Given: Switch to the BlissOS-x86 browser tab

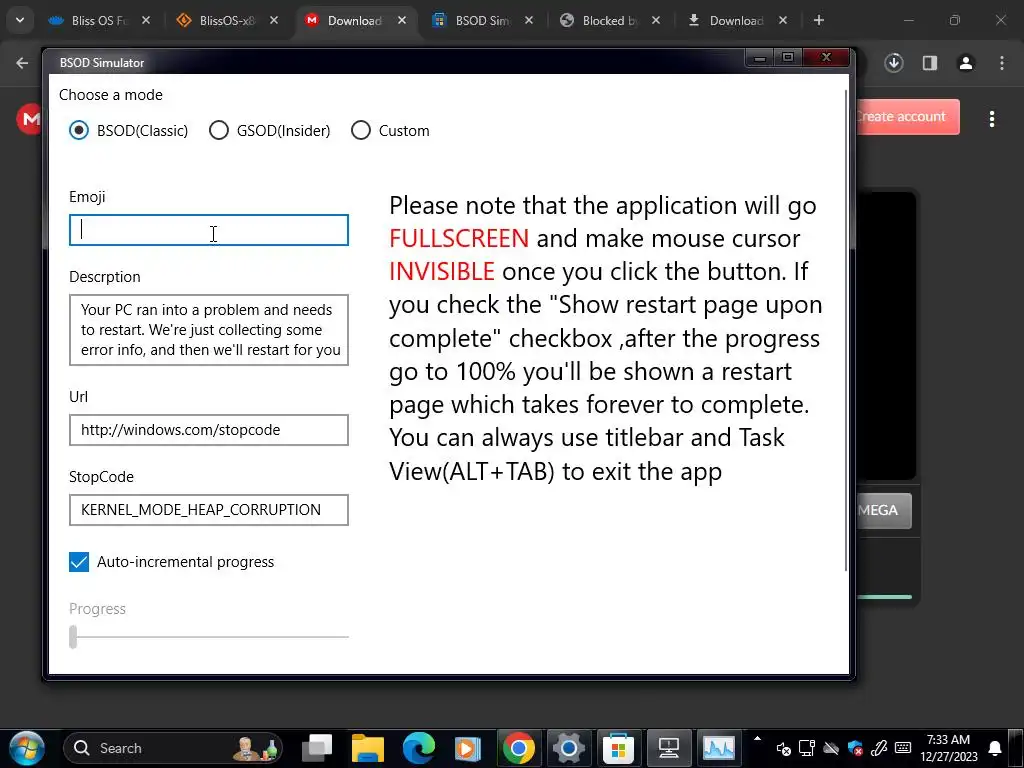Looking at the screenshot, I should coord(227,20).
